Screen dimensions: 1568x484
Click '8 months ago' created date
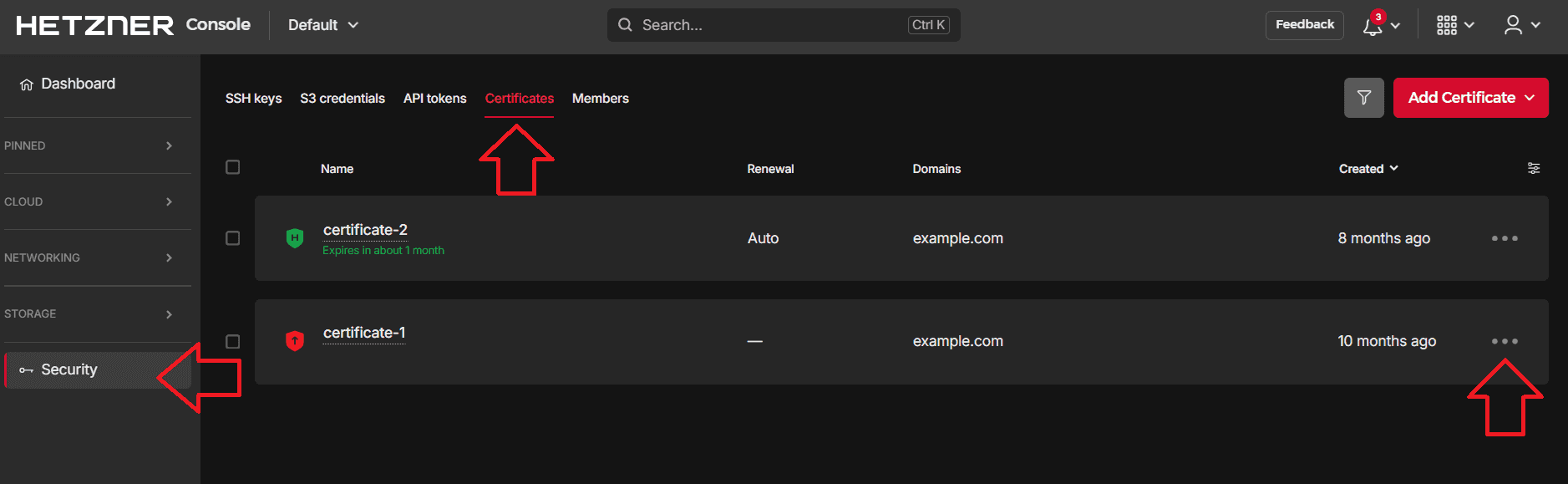[x=1384, y=238]
